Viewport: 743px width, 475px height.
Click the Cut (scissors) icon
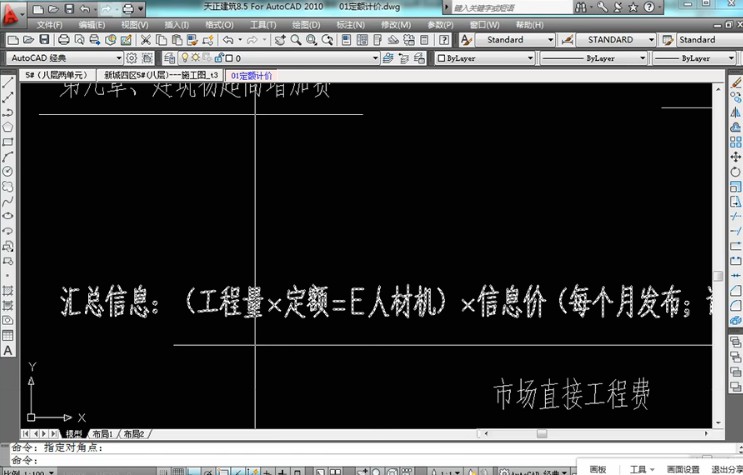pyautogui.click(x=146, y=40)
